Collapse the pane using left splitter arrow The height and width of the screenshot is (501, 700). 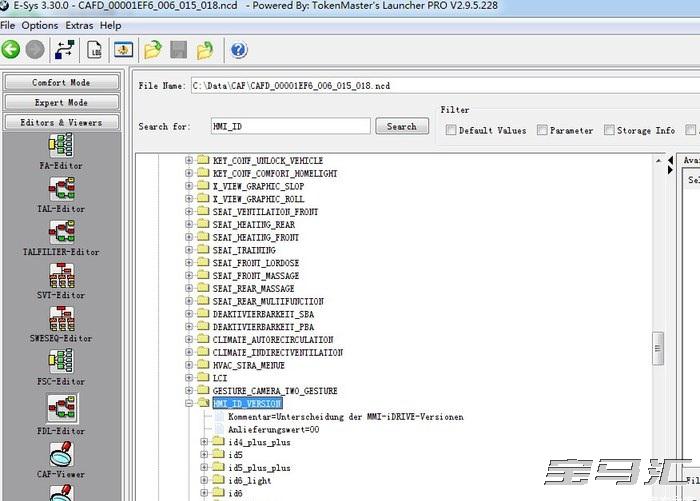point(670,160)
